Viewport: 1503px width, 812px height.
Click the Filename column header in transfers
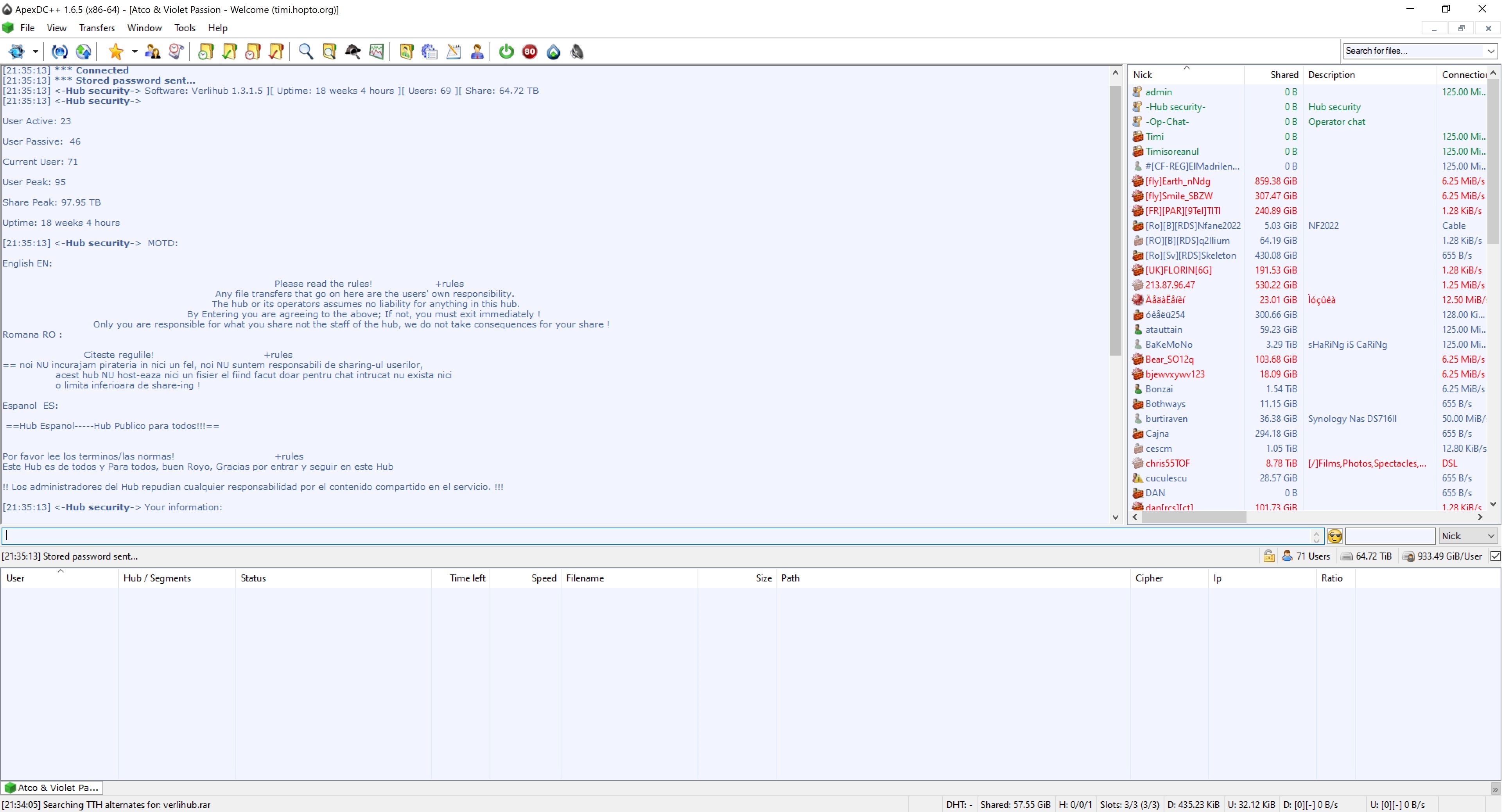(x=585, y=578)
